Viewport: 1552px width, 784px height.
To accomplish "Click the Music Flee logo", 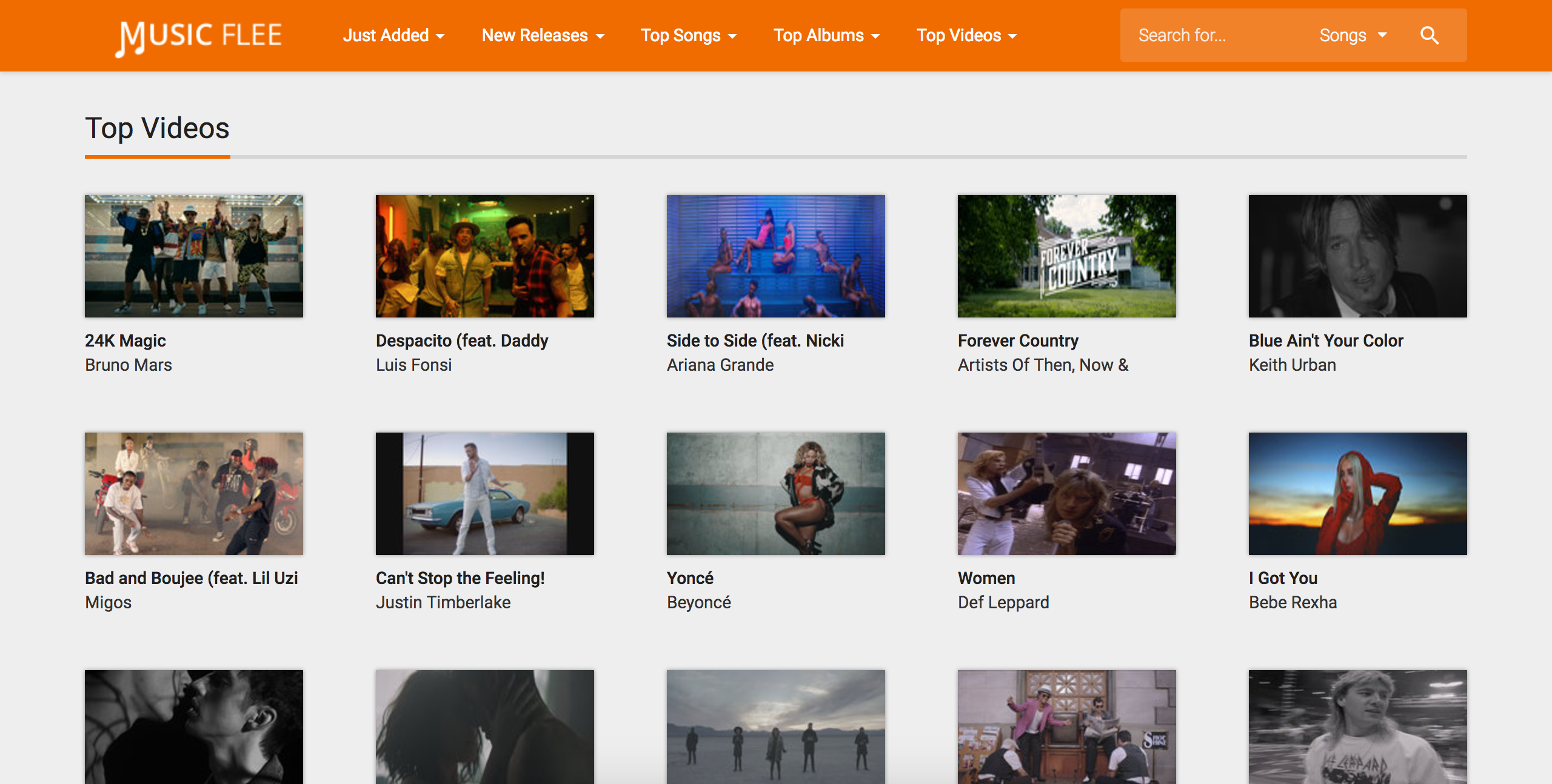I will pyautogui.click(x=199, y=36).
